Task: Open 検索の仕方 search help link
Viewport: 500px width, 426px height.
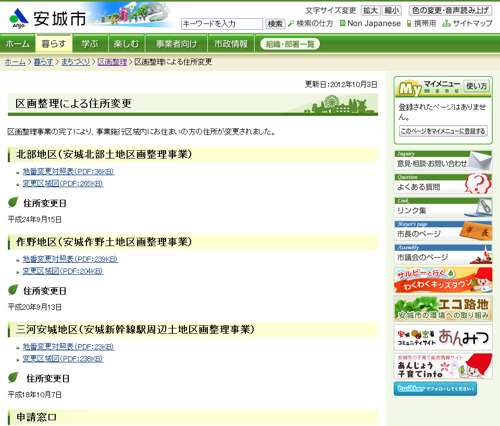Action: click(311, 23)
